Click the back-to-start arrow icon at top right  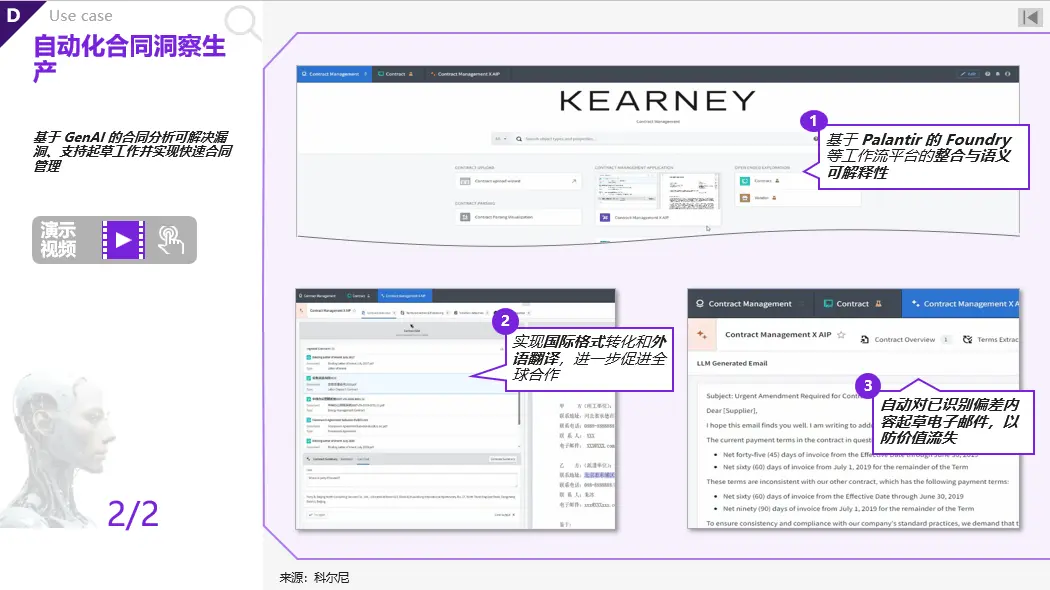1030,17
